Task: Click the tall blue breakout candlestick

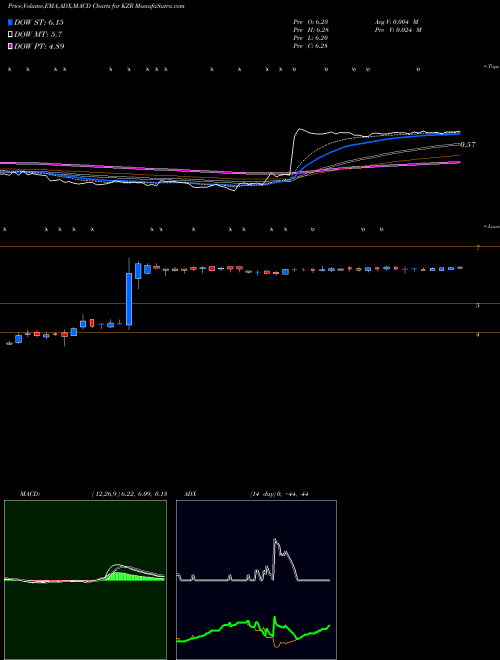Action: 129,299
